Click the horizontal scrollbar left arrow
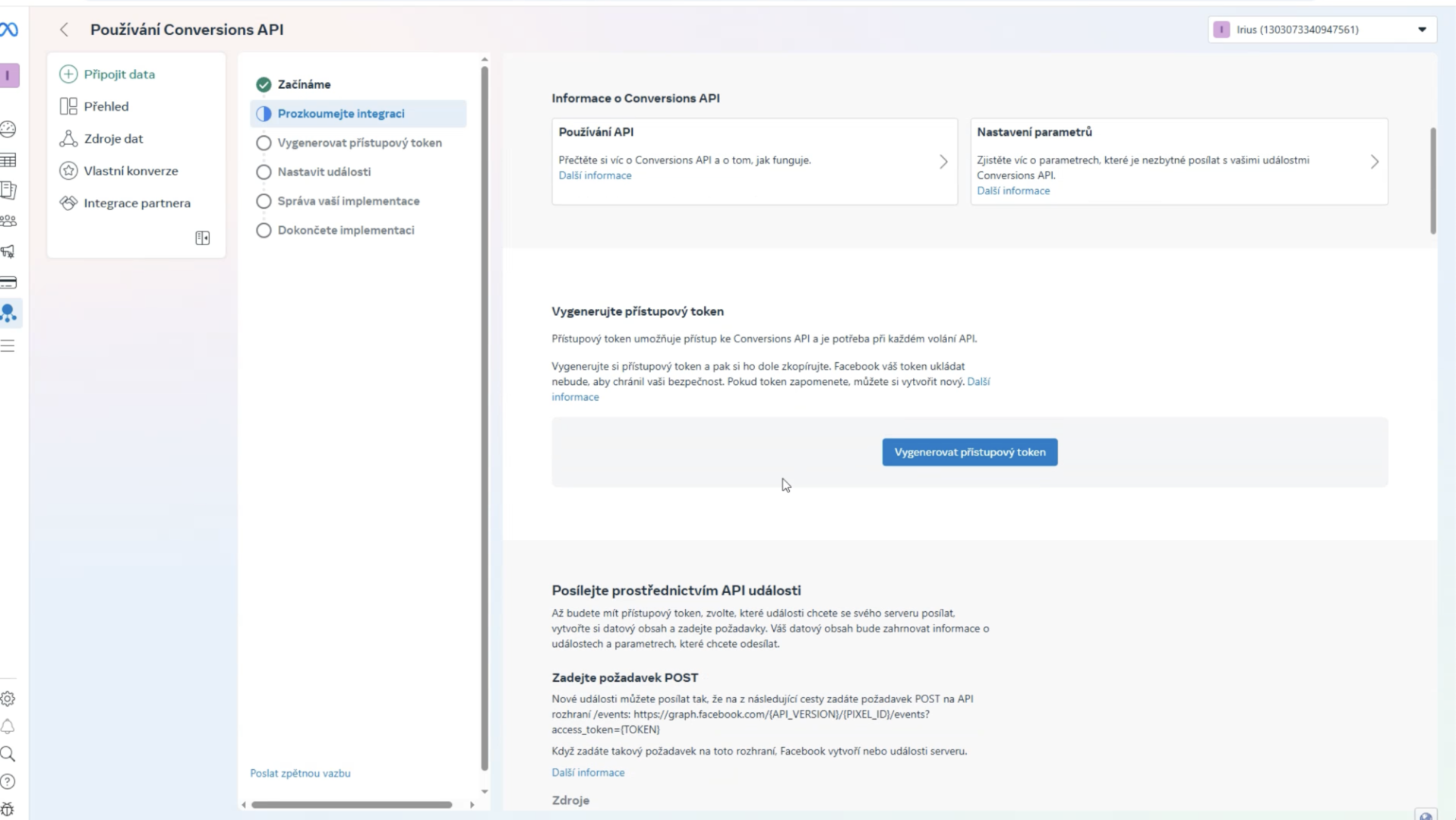1456x820 pixels. coord(244,805)
